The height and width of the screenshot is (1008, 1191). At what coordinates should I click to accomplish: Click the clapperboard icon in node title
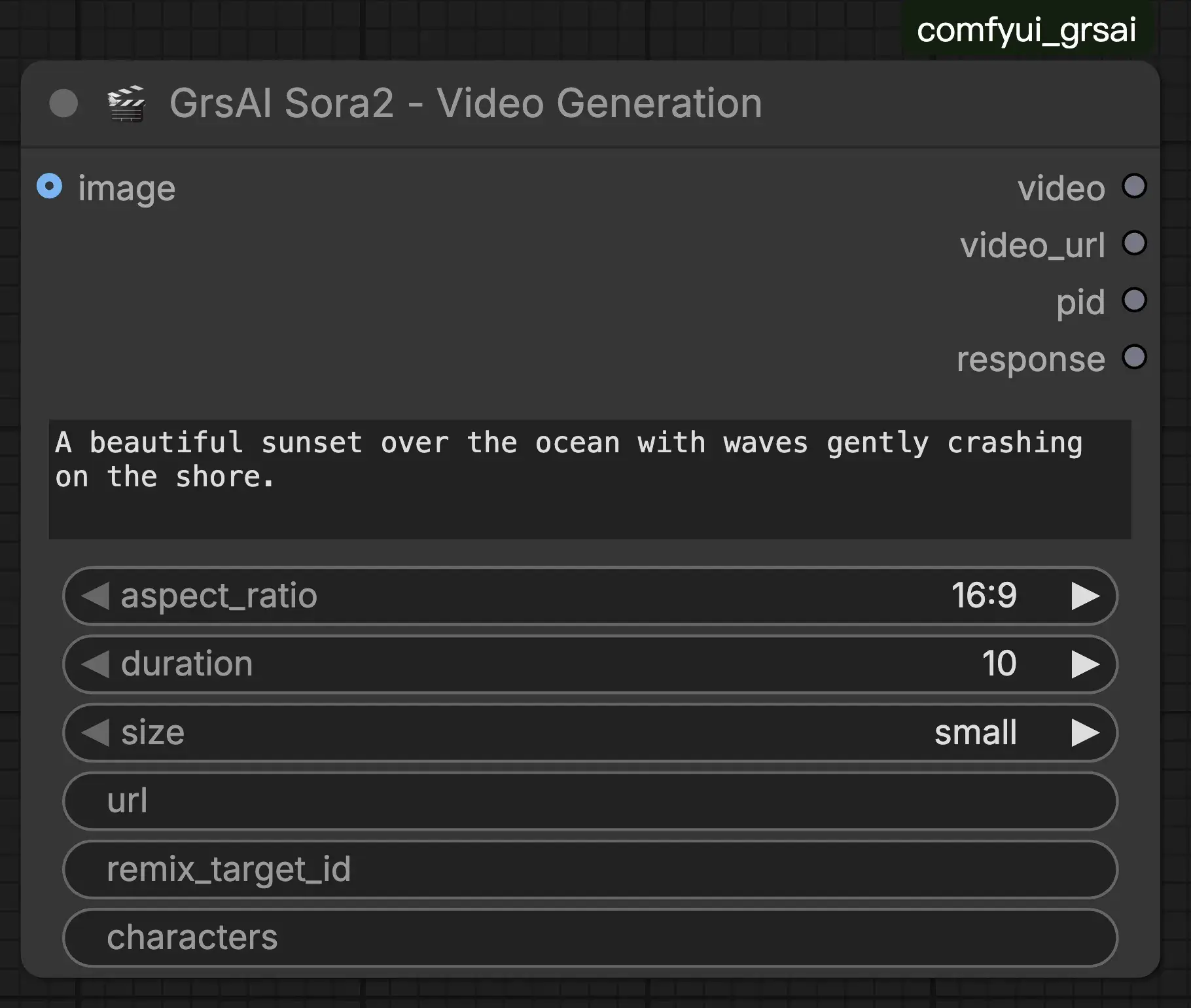(126, 103)
